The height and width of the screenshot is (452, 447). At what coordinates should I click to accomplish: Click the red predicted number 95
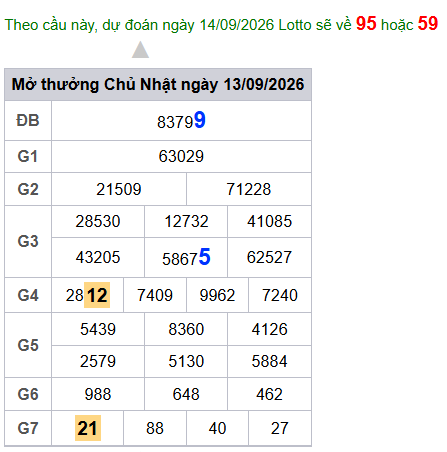point(366,24)
